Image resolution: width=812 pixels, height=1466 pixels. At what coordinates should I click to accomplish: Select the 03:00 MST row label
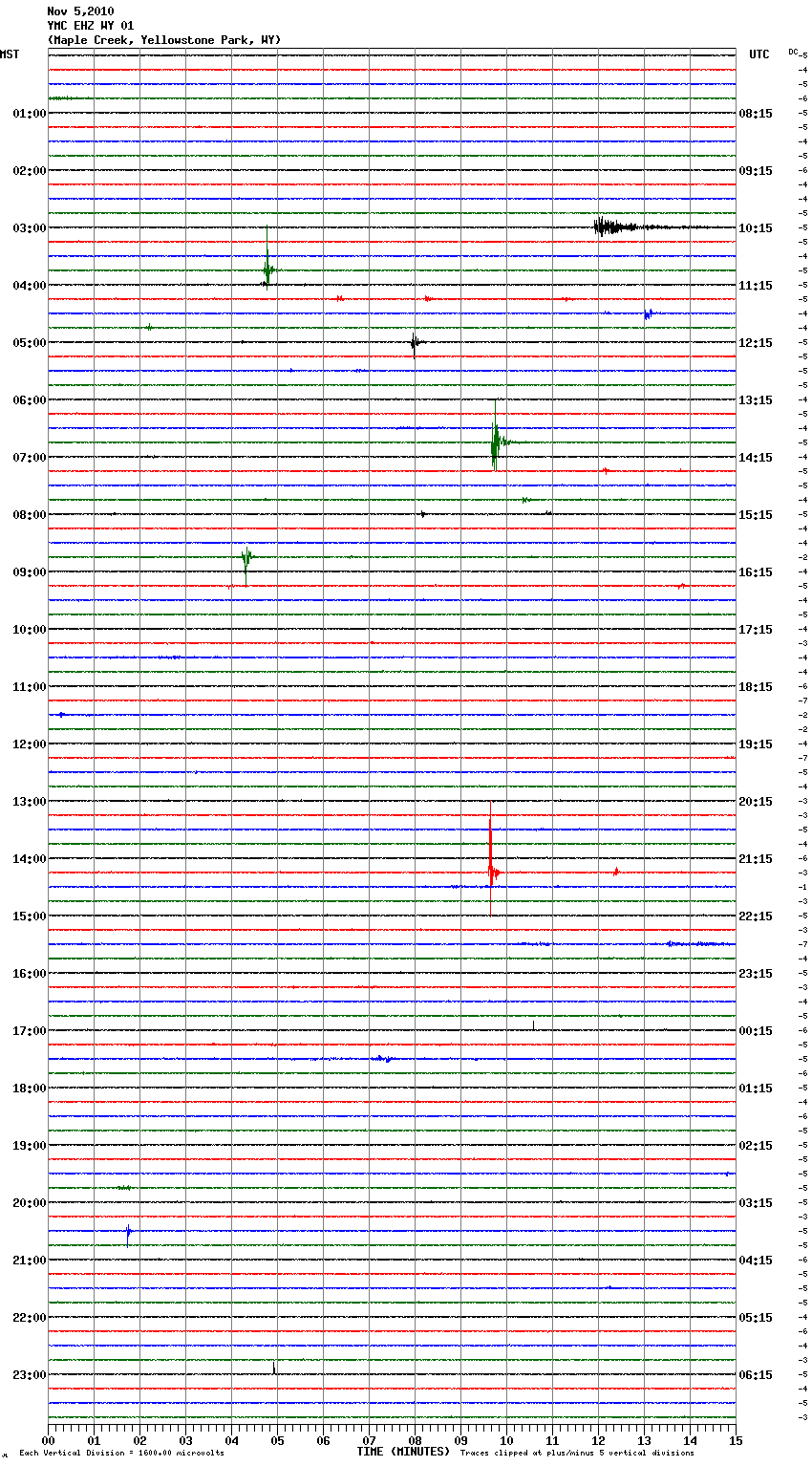(30, 227)
